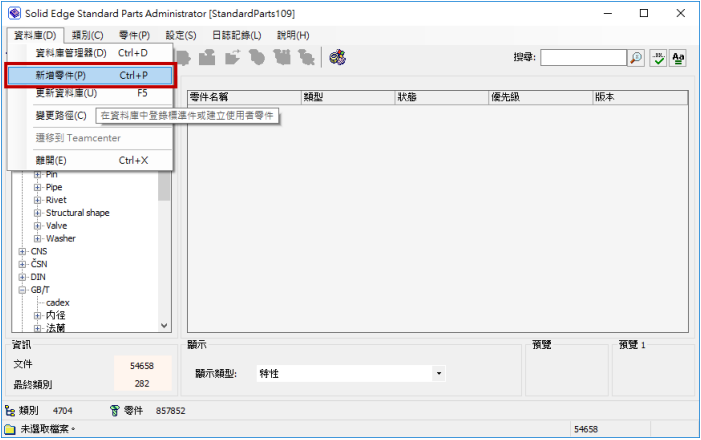Click the greyed folder-with-arrow toolbar icon

click(232, 57)
